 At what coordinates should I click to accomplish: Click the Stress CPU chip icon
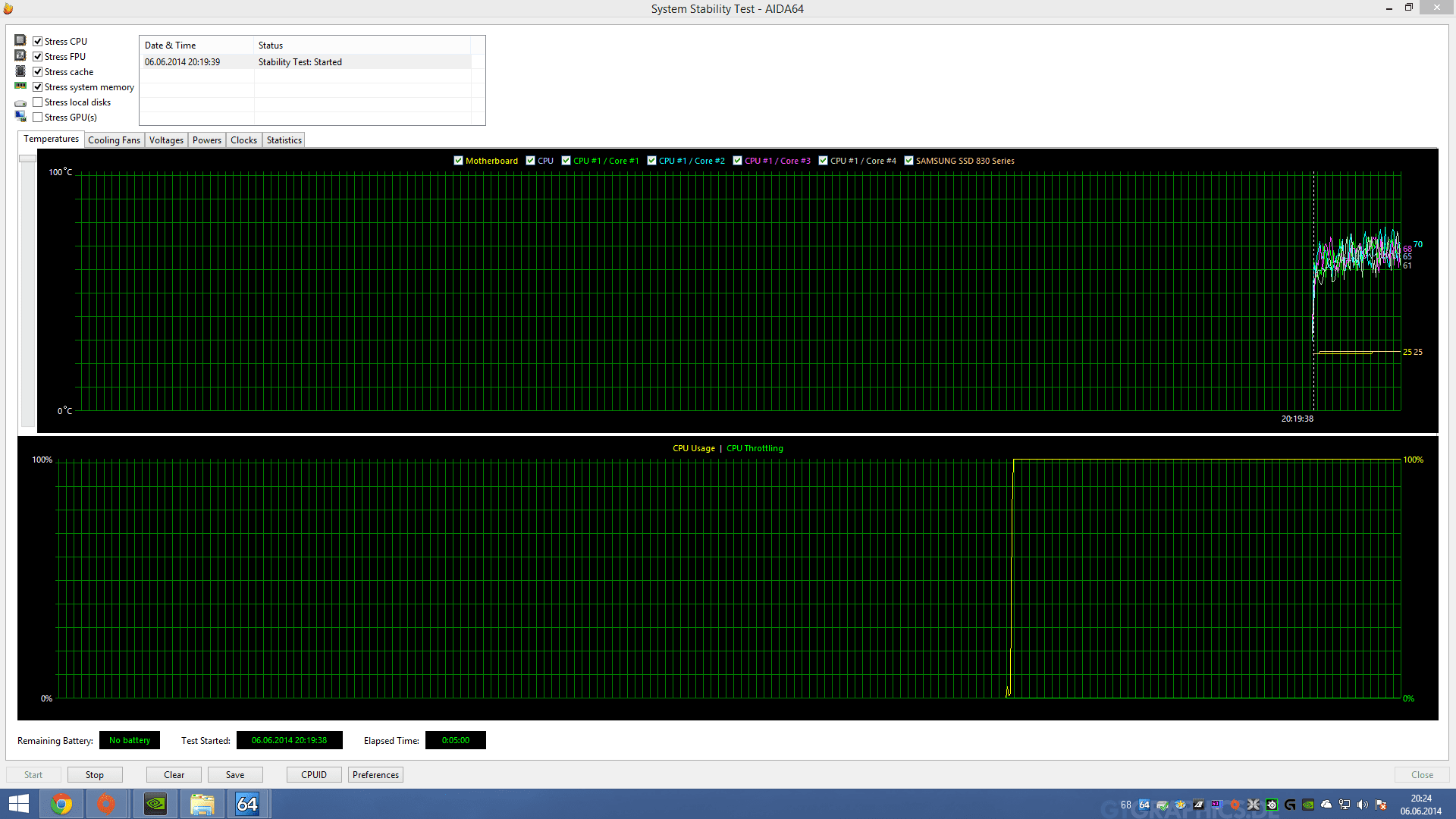coord(20,40)
